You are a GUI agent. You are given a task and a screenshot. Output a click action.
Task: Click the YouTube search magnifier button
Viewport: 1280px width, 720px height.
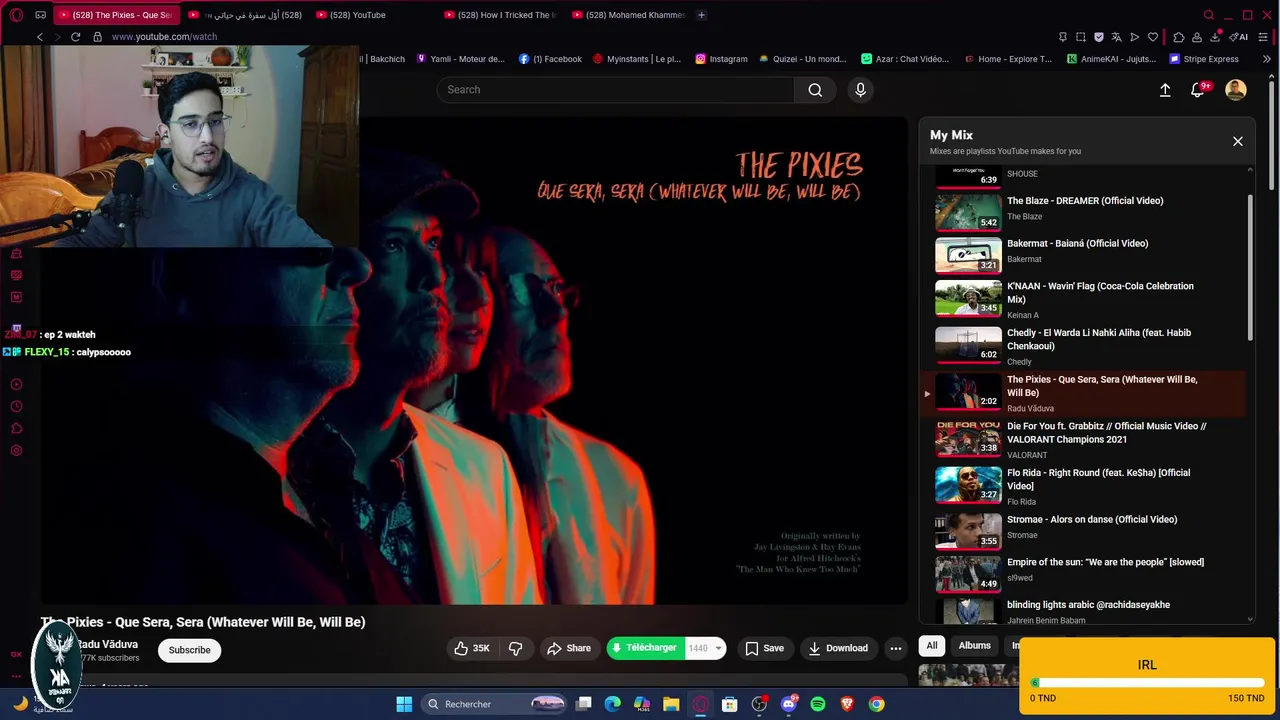coord(815,90)
